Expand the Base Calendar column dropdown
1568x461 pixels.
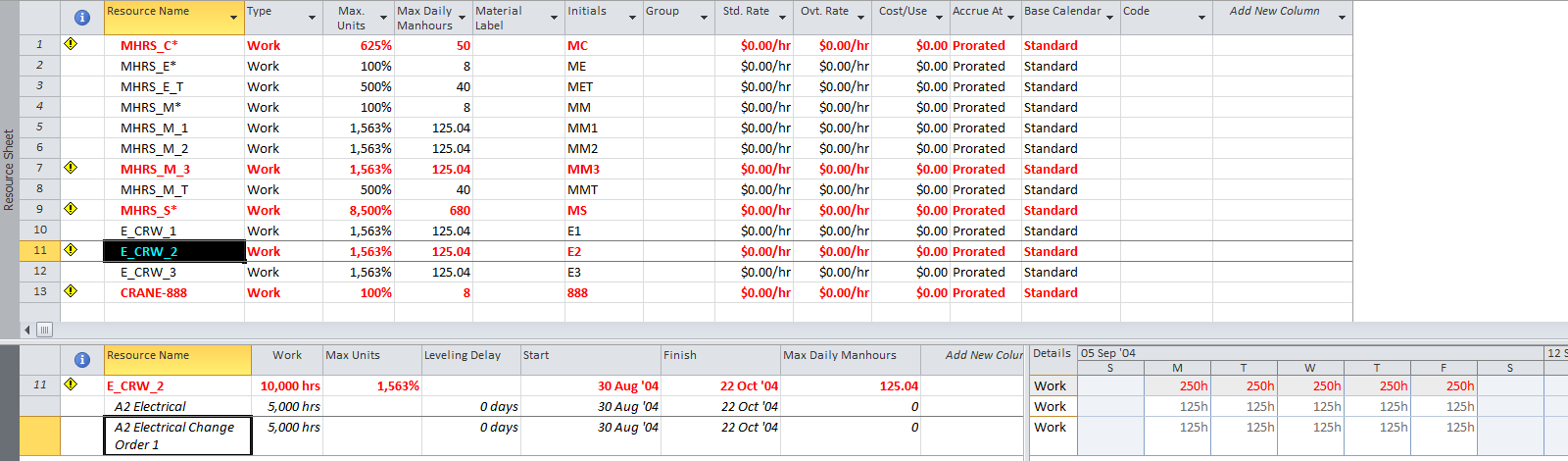1109,18
